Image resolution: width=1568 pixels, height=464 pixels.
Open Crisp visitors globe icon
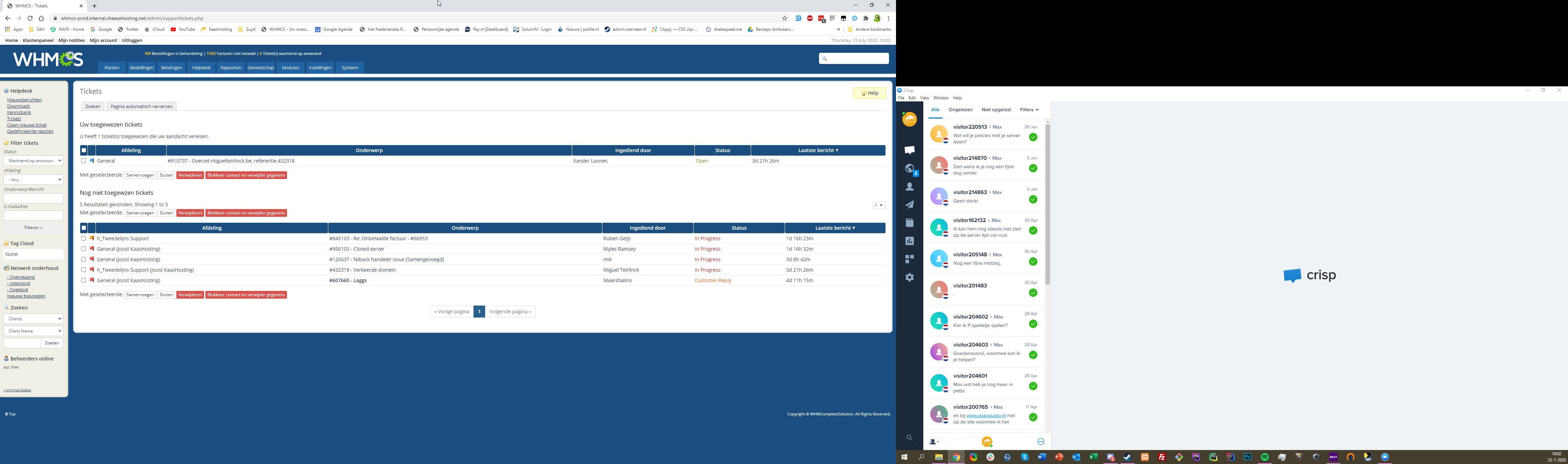(909, 169)
